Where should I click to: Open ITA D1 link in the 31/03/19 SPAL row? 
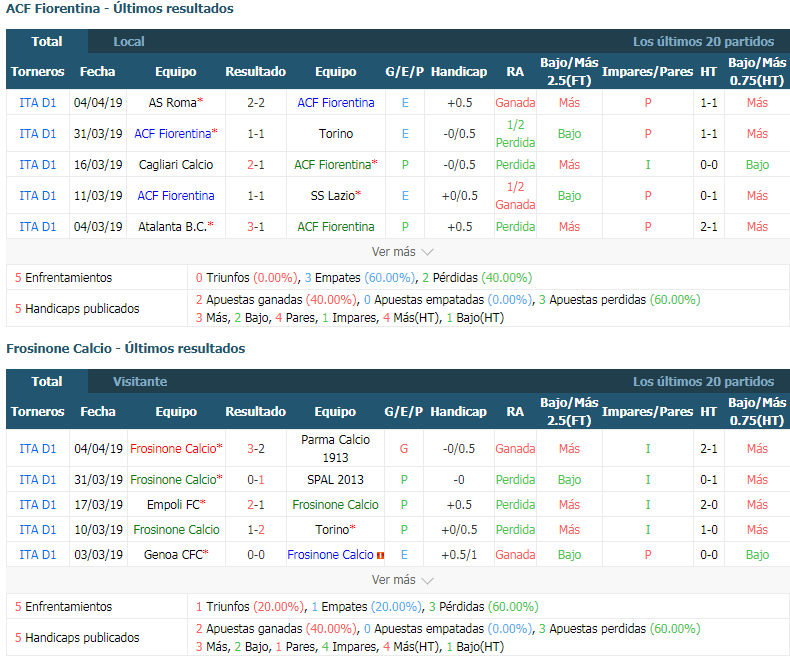click(38, 480)
